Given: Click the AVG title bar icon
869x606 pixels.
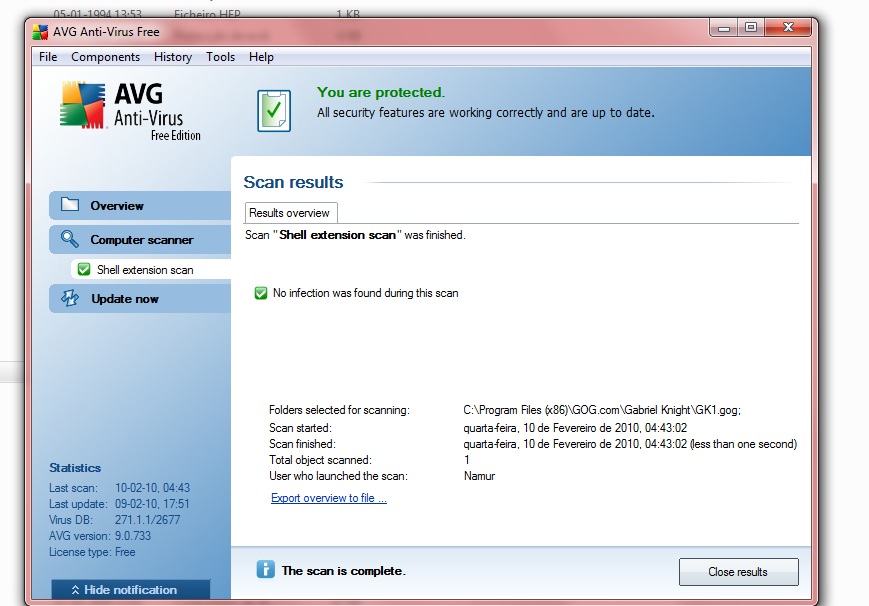Looking at the screenshot, I should click(40, 32).
